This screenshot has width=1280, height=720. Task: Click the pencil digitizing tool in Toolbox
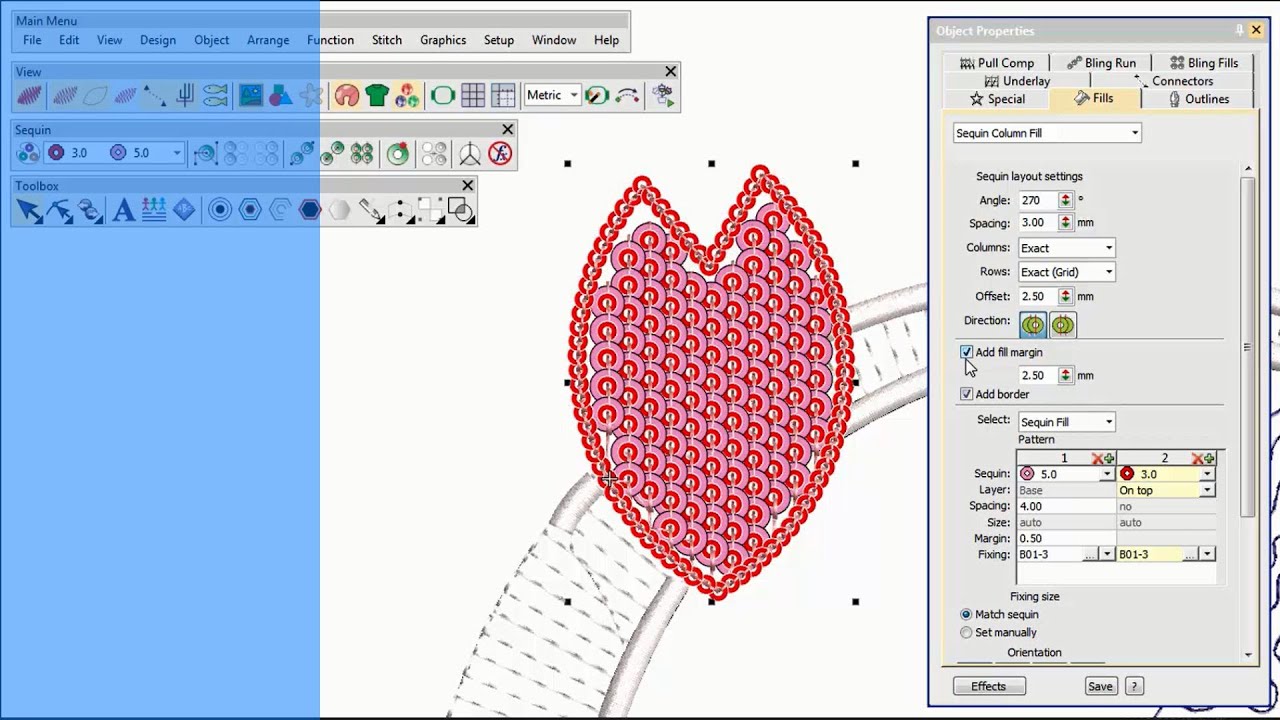coord(370,210)
